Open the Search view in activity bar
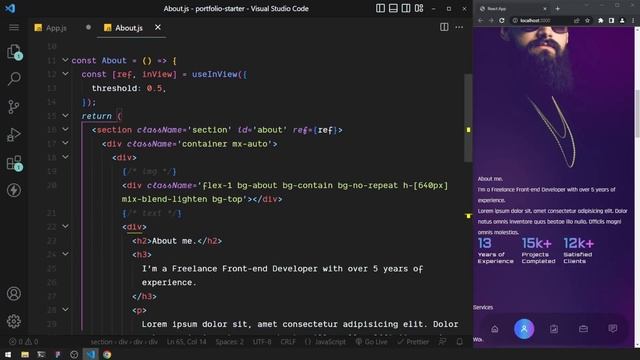Screen dimensions: 640x360 (14, 79)
